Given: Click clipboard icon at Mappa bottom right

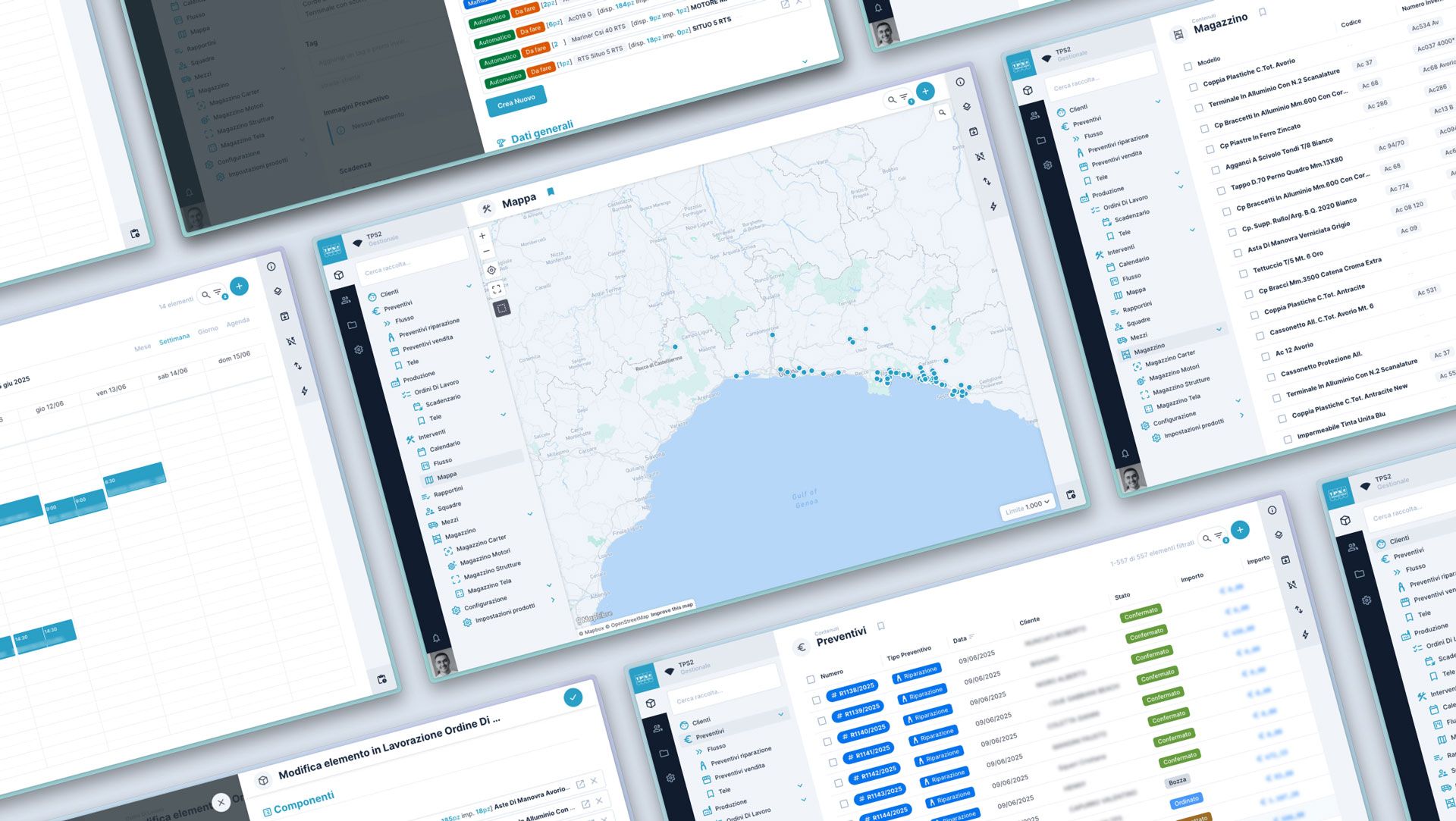Looking at the screenshot, I should [1071, 494].
